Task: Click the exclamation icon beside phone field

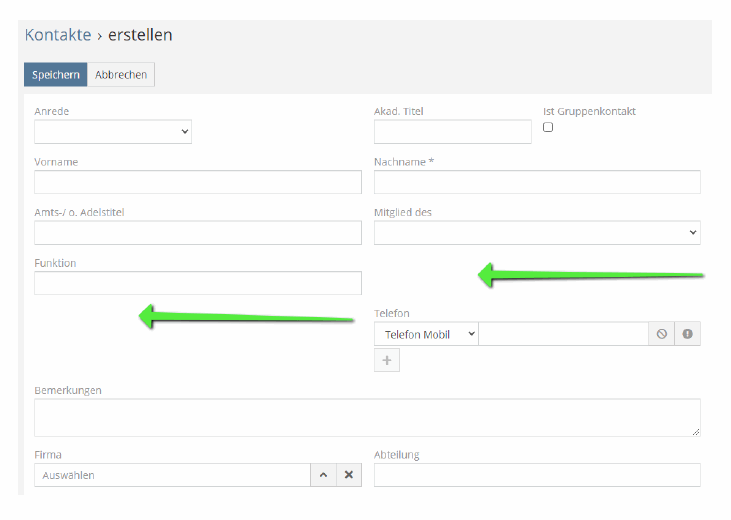Action: pos(687,334)
